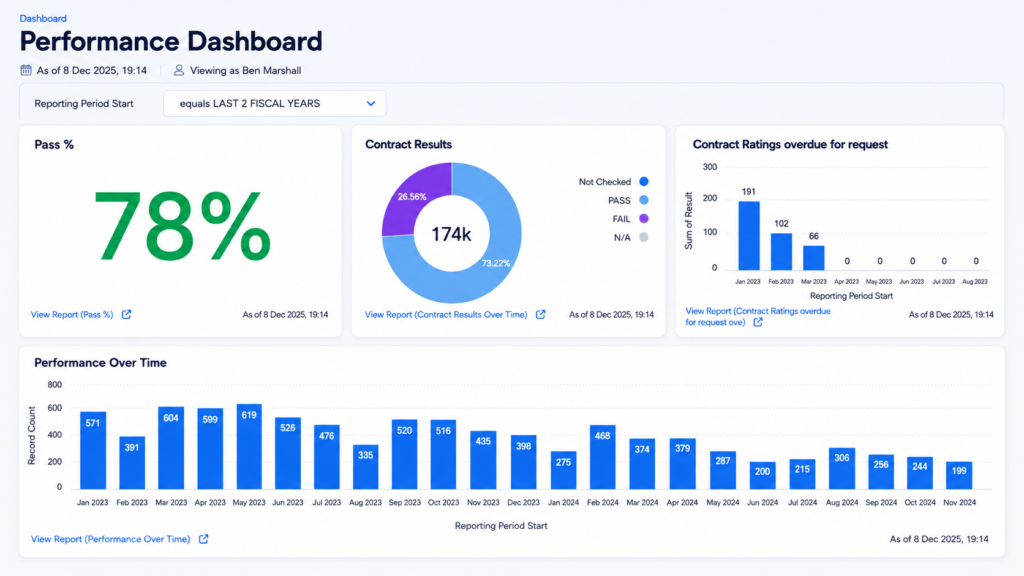Viewport: 1024px width, 576px height.
Task: Click the 520 bar for Sep 2023
Action: point(404,454)
